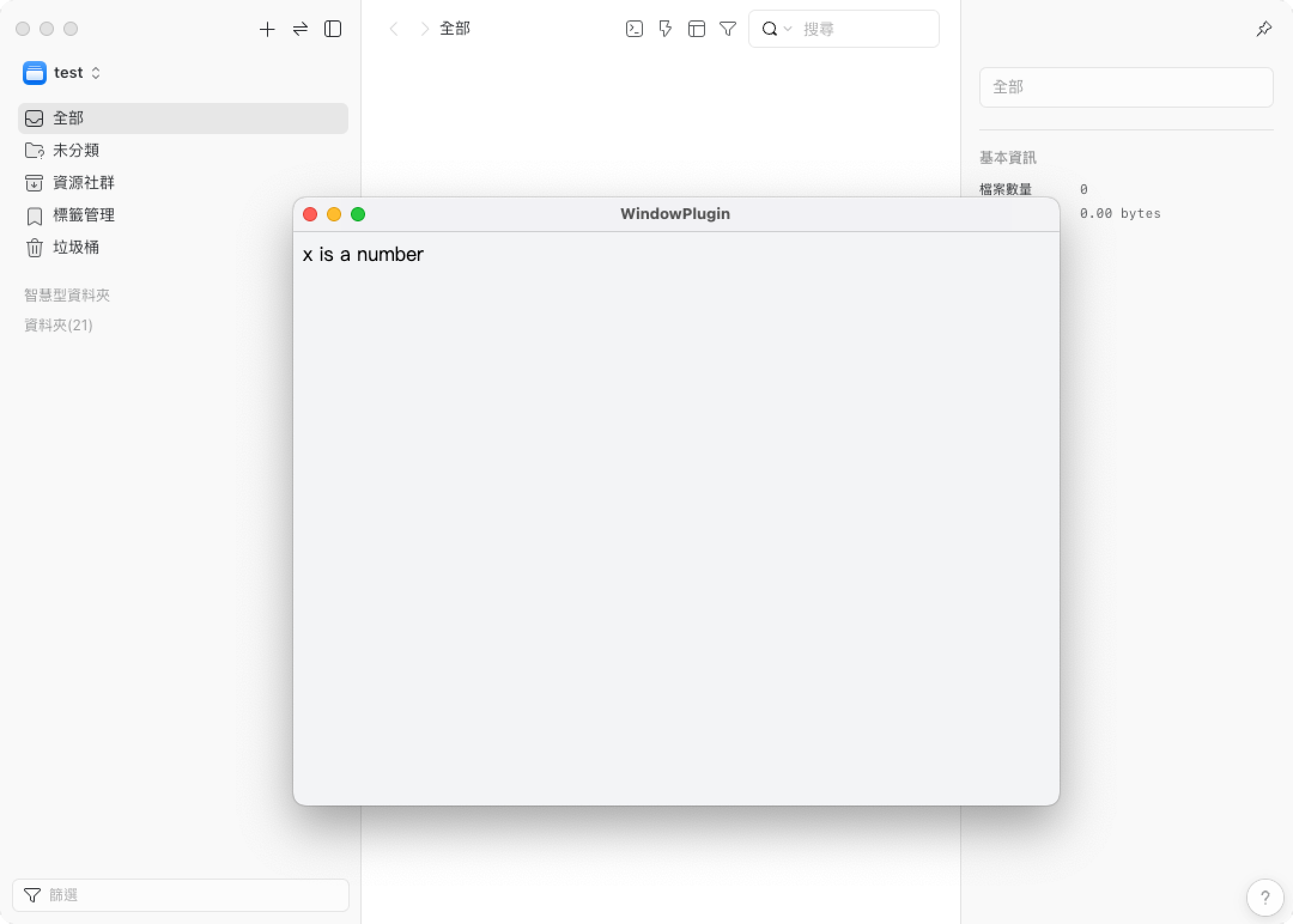Go back with left chevron arrow
The width and height of the screenshot is (1293, 924).
pyautogui.click(x=394, y=29)
